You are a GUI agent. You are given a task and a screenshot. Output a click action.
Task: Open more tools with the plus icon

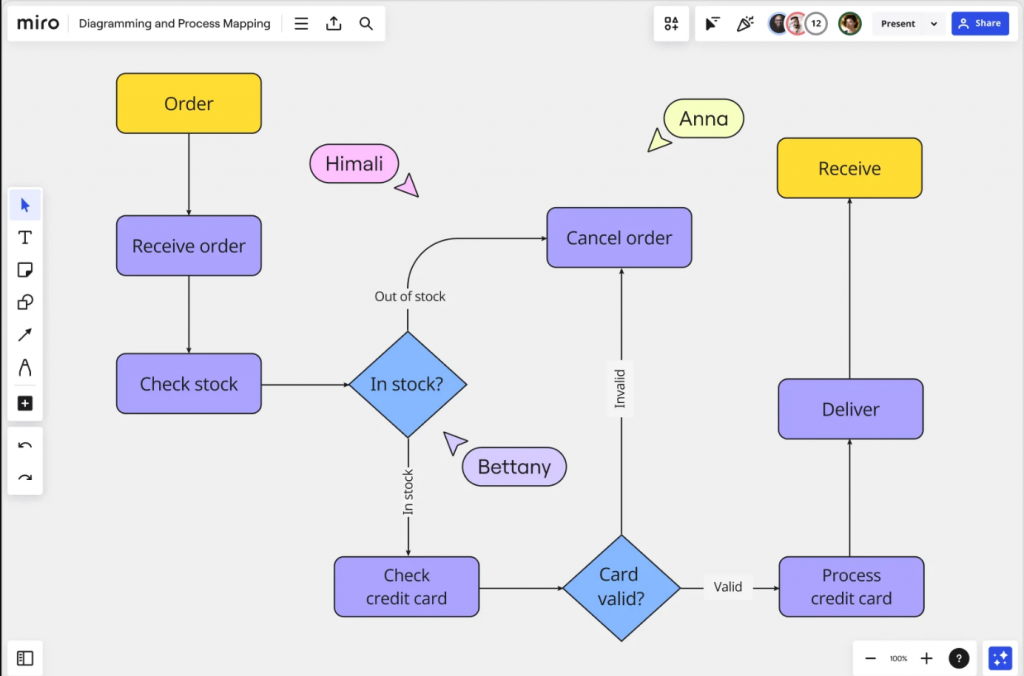[x=24, y=403]
